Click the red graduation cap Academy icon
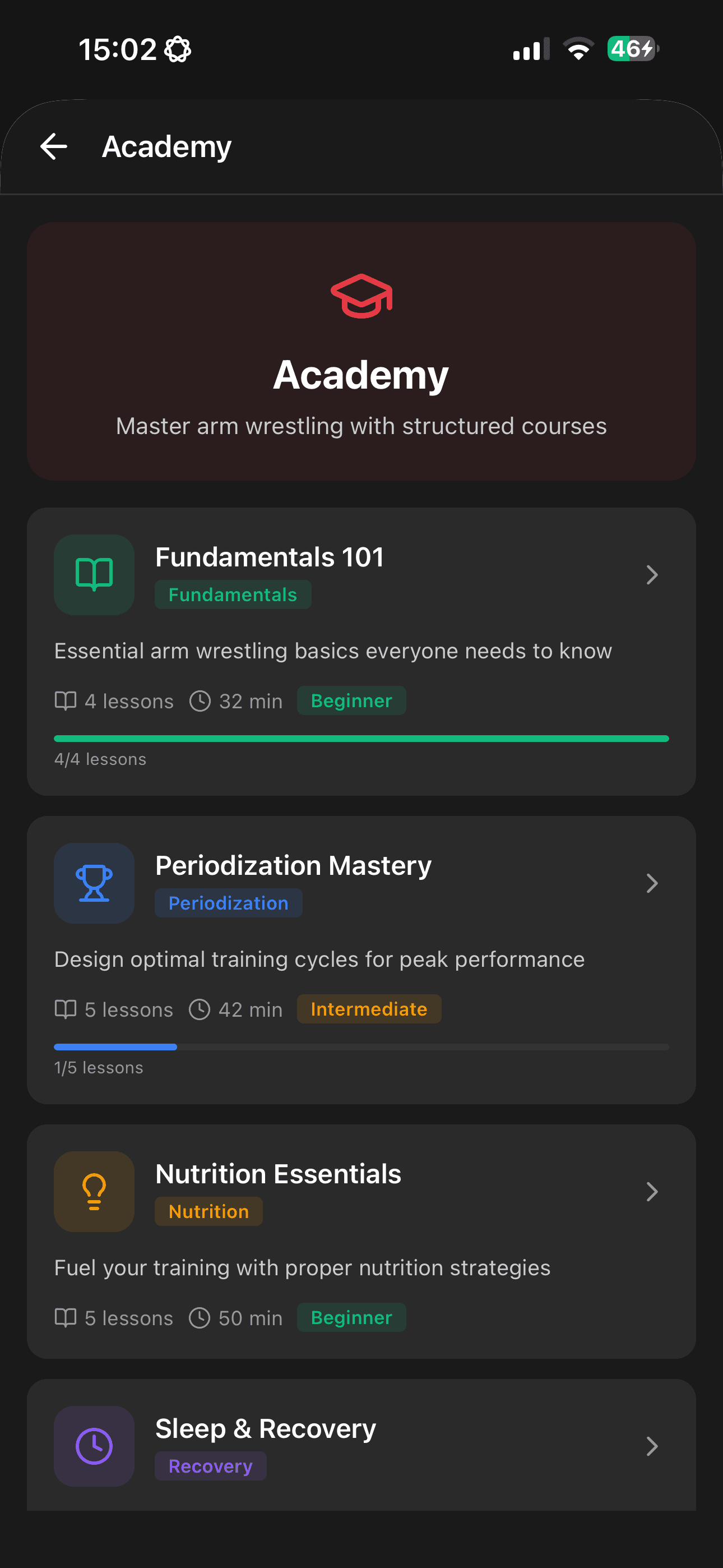Image resolution: width=723 pixels, height=1568 pixels. (361, 298)
